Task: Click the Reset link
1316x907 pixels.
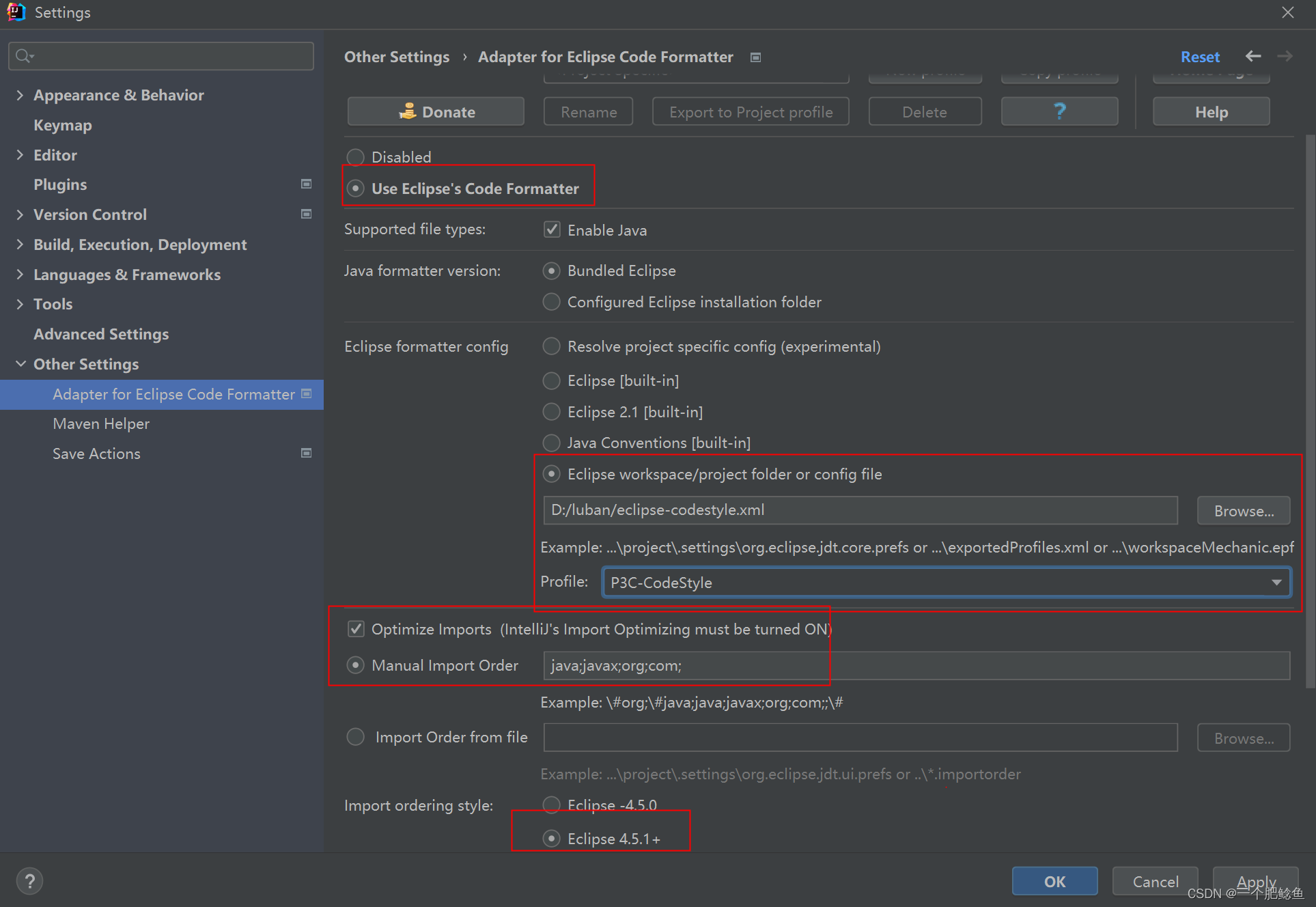Action: pyautogui.click(x=1200, y=57)
